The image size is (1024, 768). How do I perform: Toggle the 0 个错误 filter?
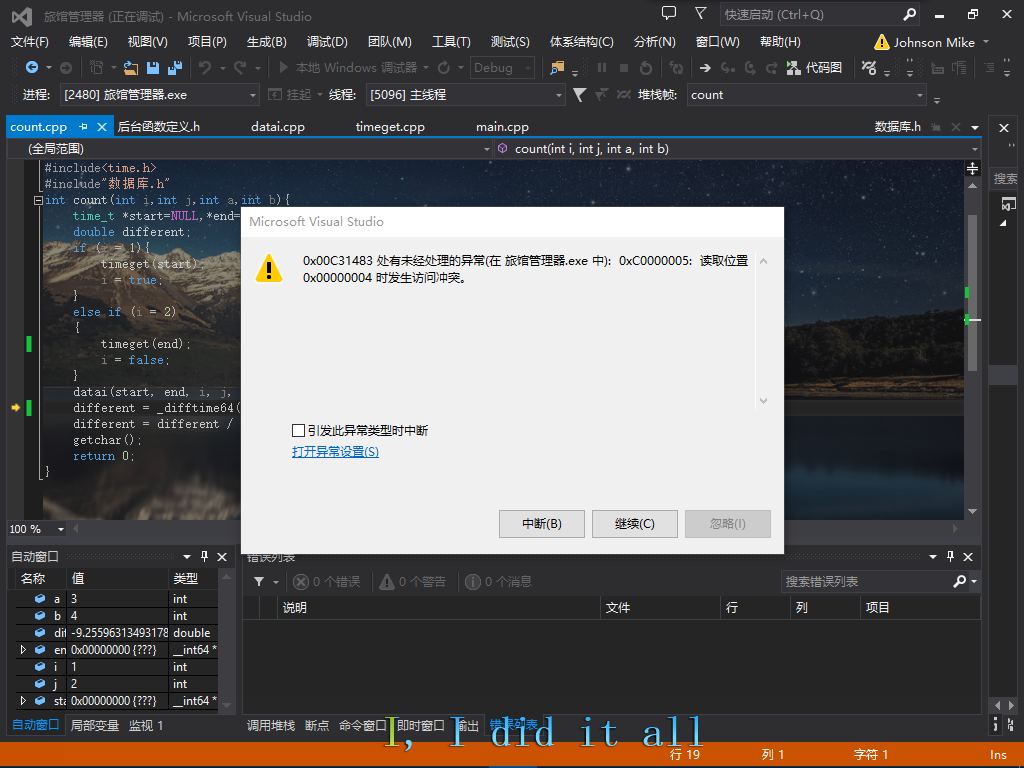[327, 581]
